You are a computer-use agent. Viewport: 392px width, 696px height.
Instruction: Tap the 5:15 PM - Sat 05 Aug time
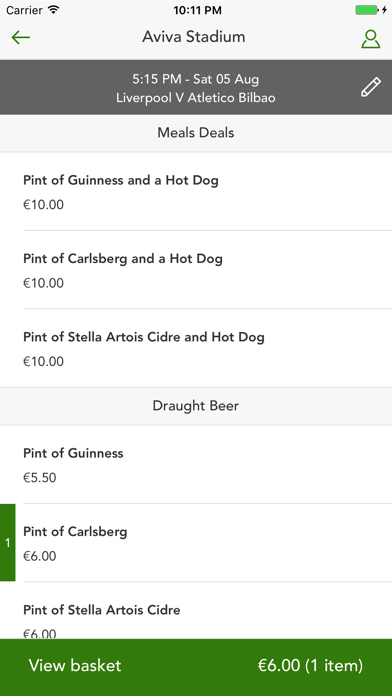tap(196, 79)
